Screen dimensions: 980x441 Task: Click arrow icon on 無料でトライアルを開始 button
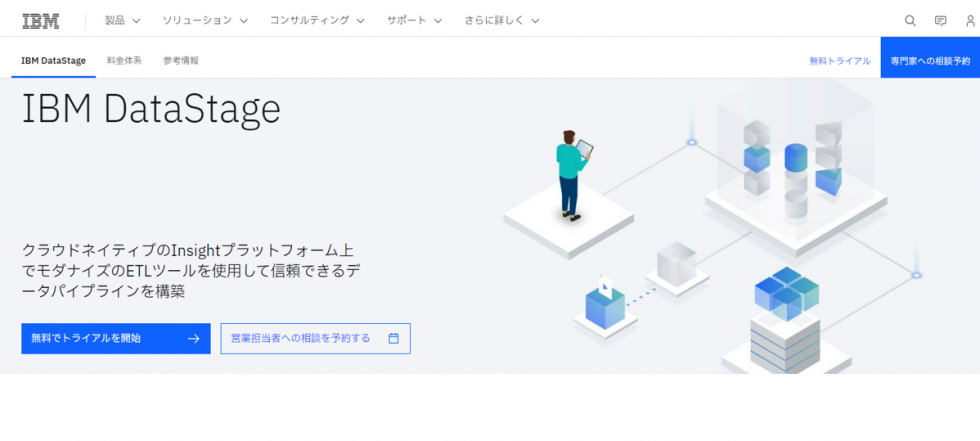pyautogui.click(x=193, y=338)
